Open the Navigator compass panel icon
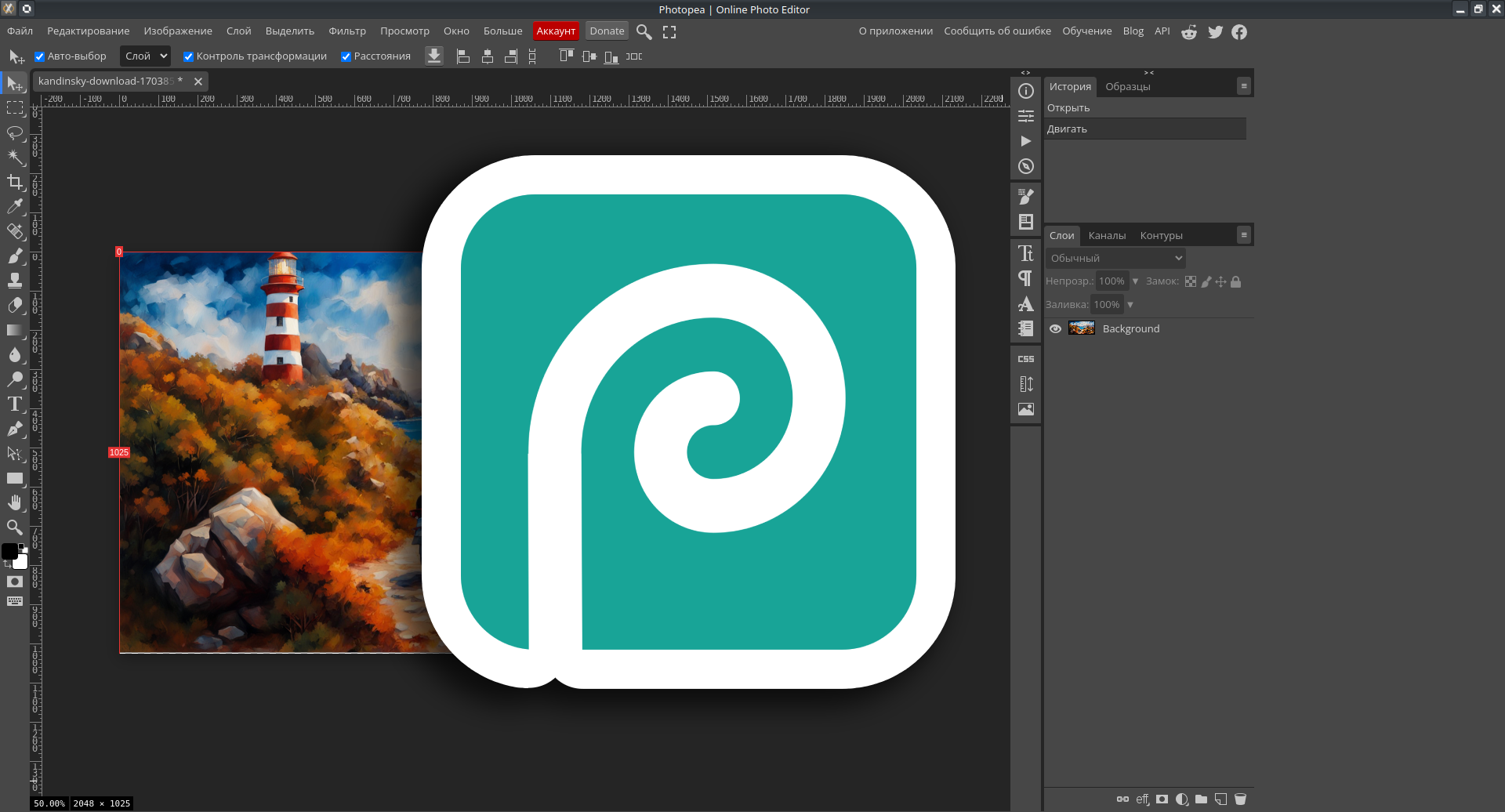 click(x=1025, y=166)
